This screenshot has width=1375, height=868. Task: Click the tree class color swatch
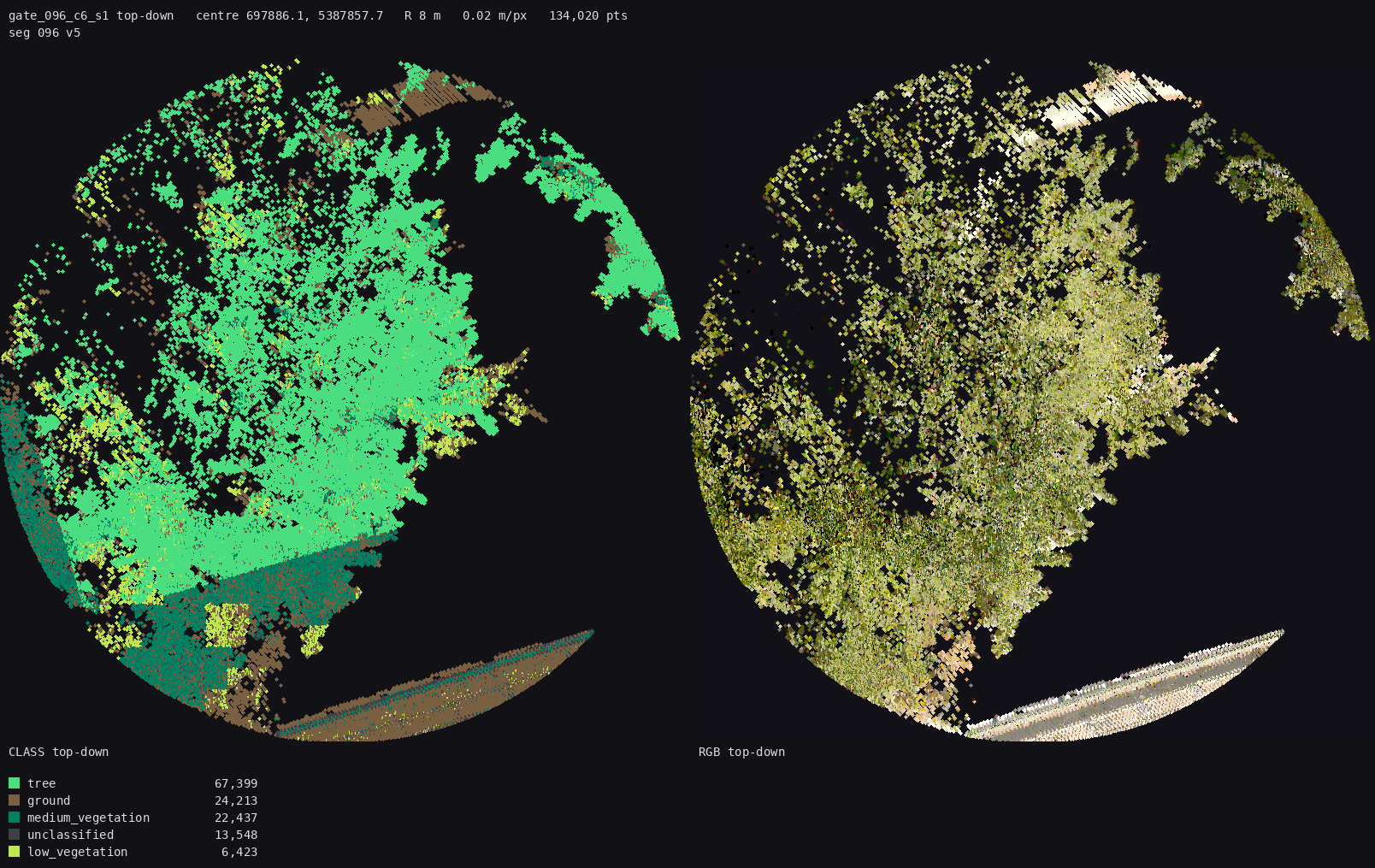click(x=14, y=783)
